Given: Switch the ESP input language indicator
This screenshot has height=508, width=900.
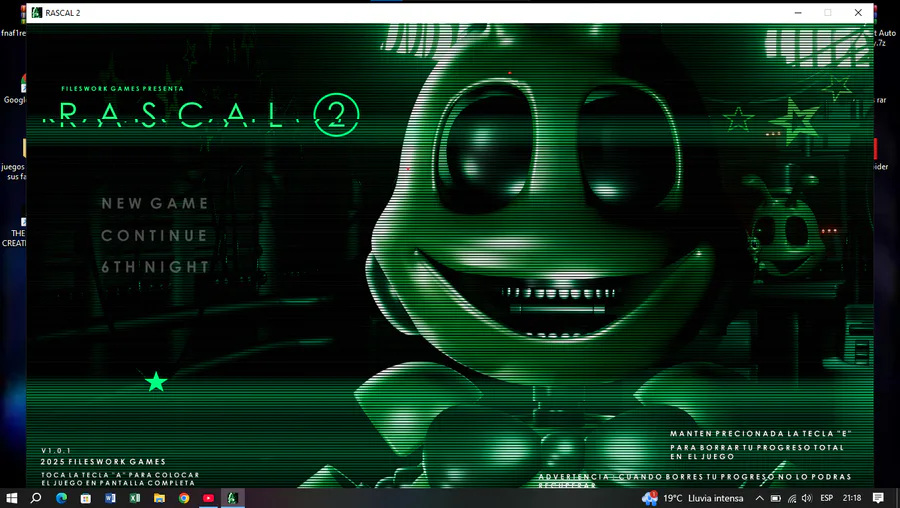Looking at the screenshot, I should 827,498.
